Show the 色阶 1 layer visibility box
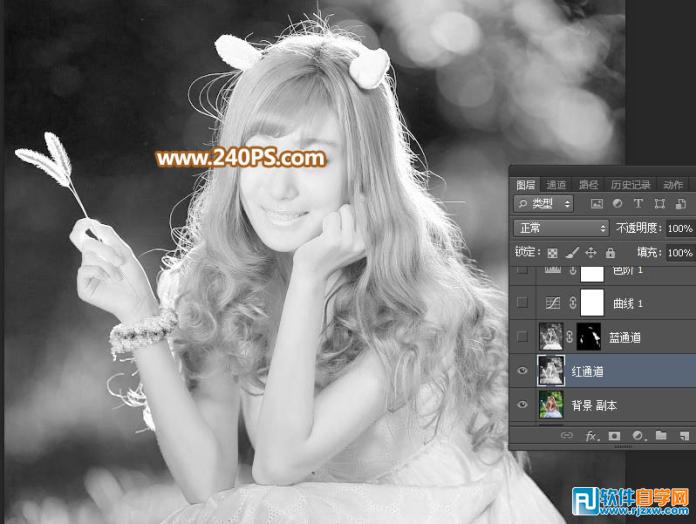The height and width of the screenshot is (524, 696). tap(523, 269)
